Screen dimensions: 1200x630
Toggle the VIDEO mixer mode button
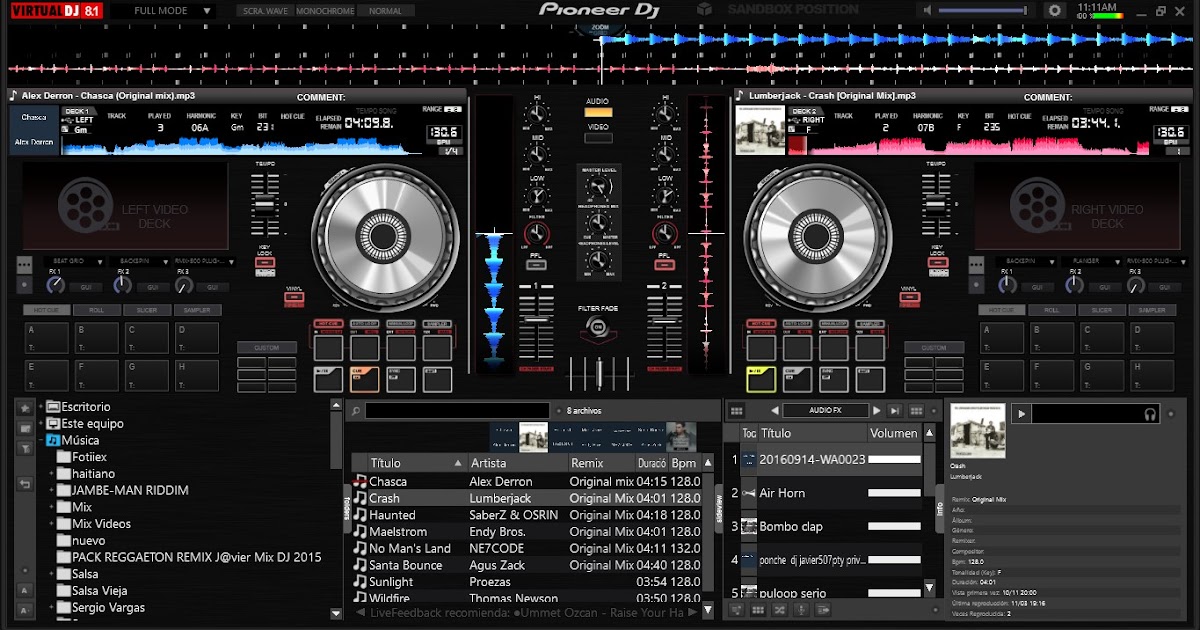pos(598,139)
